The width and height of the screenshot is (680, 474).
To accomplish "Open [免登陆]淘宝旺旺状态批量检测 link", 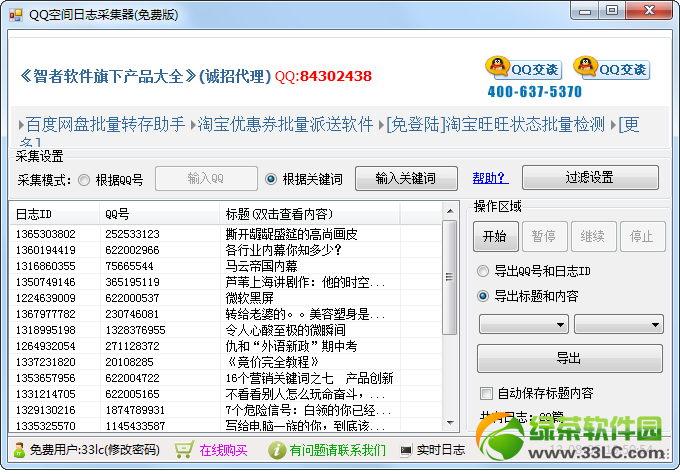I will point(495,124).
